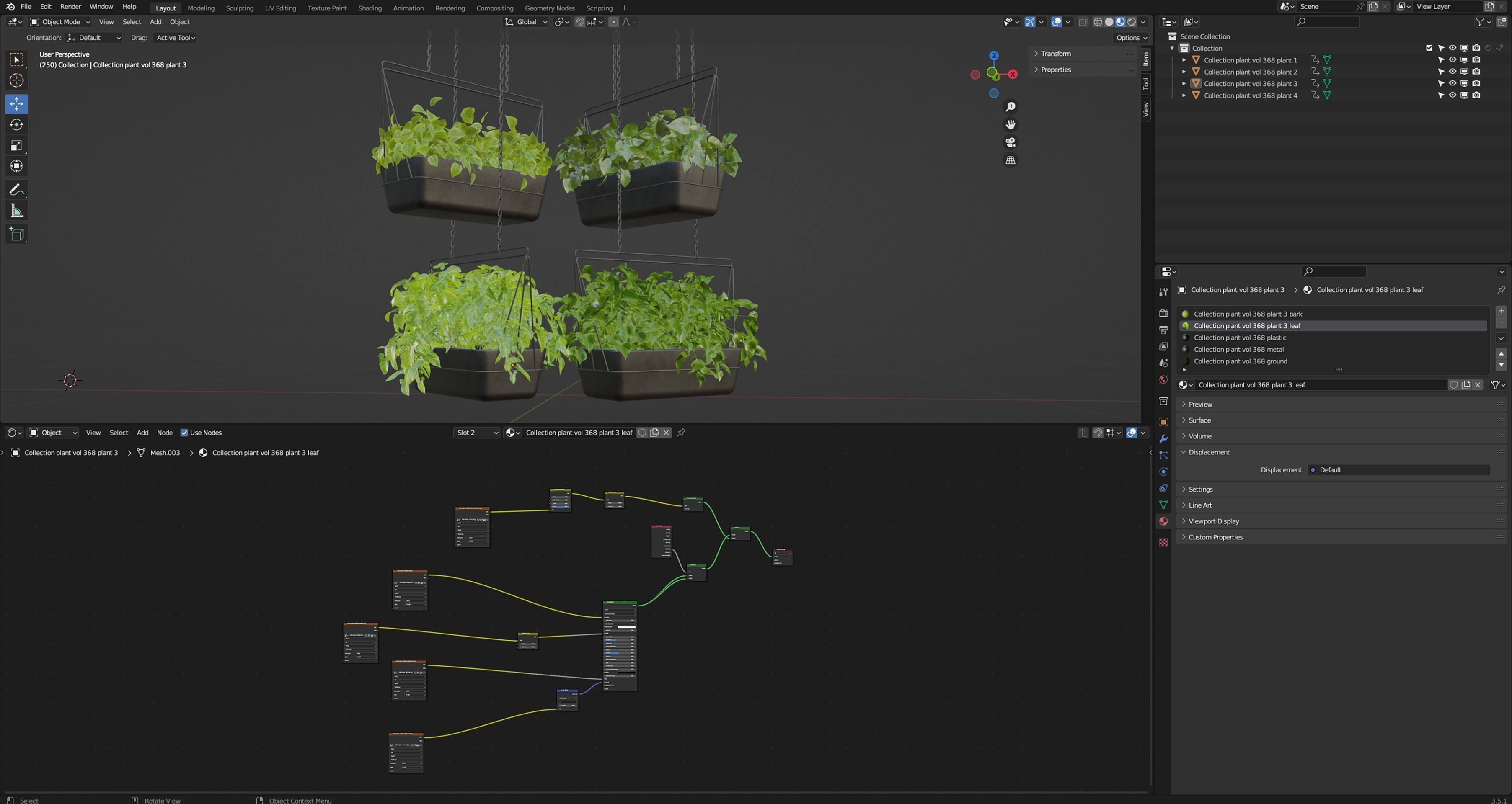Toggle snapping magnet in viewport header

580,22
